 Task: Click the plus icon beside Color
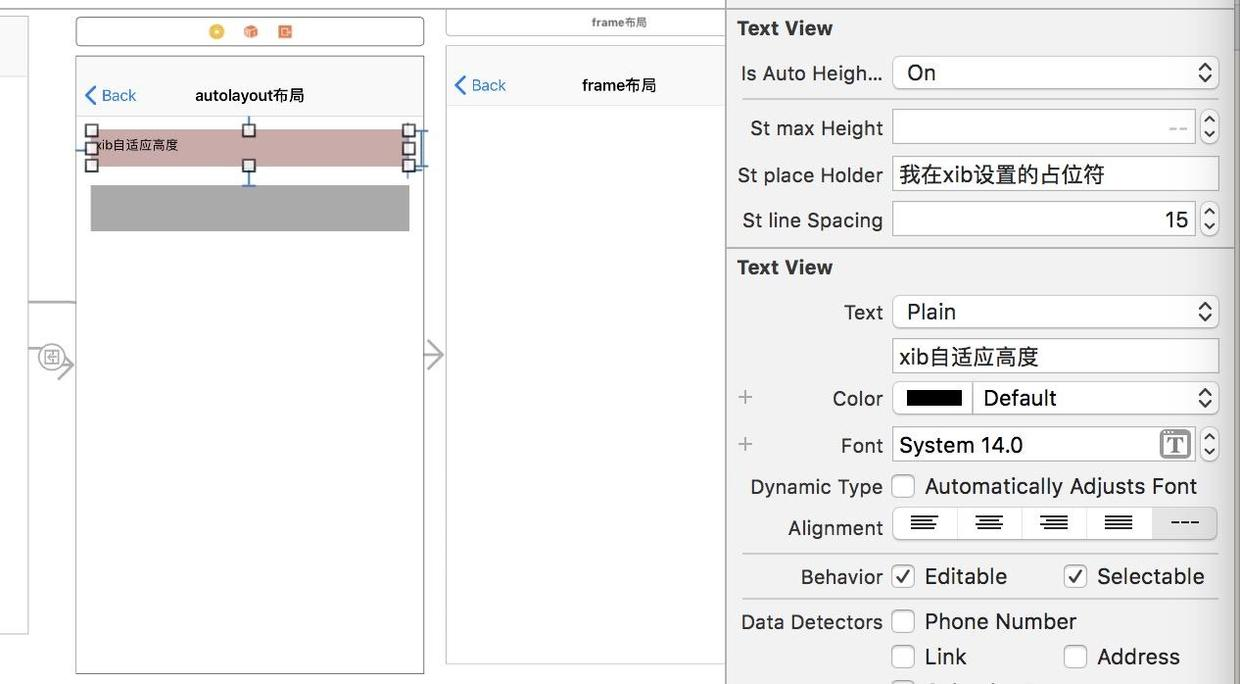click(745, 397)
